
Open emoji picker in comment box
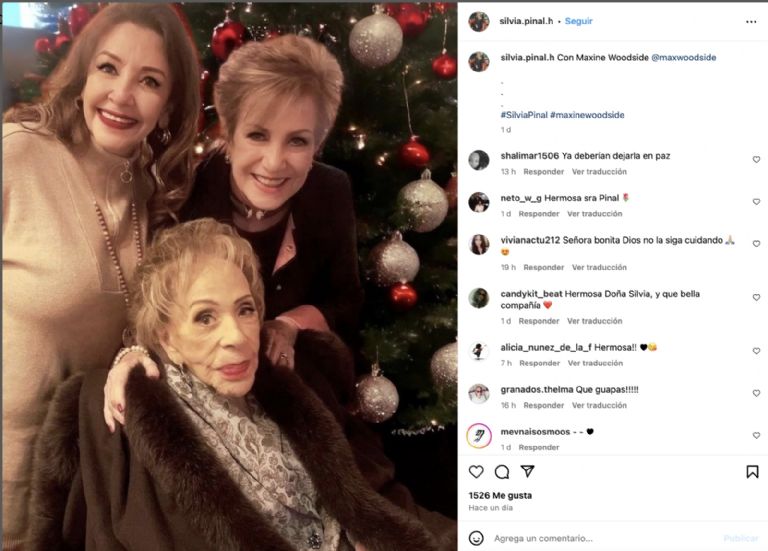477,538
